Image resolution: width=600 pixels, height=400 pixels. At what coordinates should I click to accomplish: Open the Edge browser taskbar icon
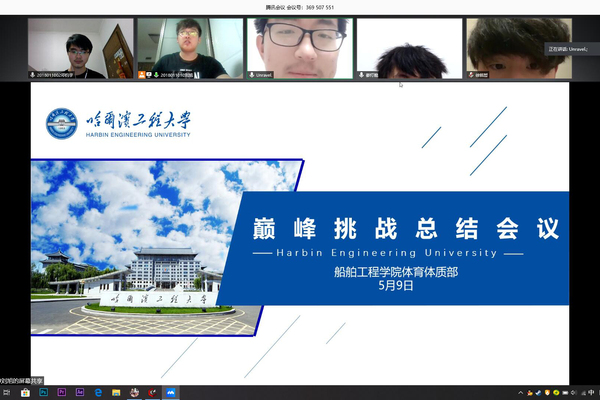coord(98,393)
